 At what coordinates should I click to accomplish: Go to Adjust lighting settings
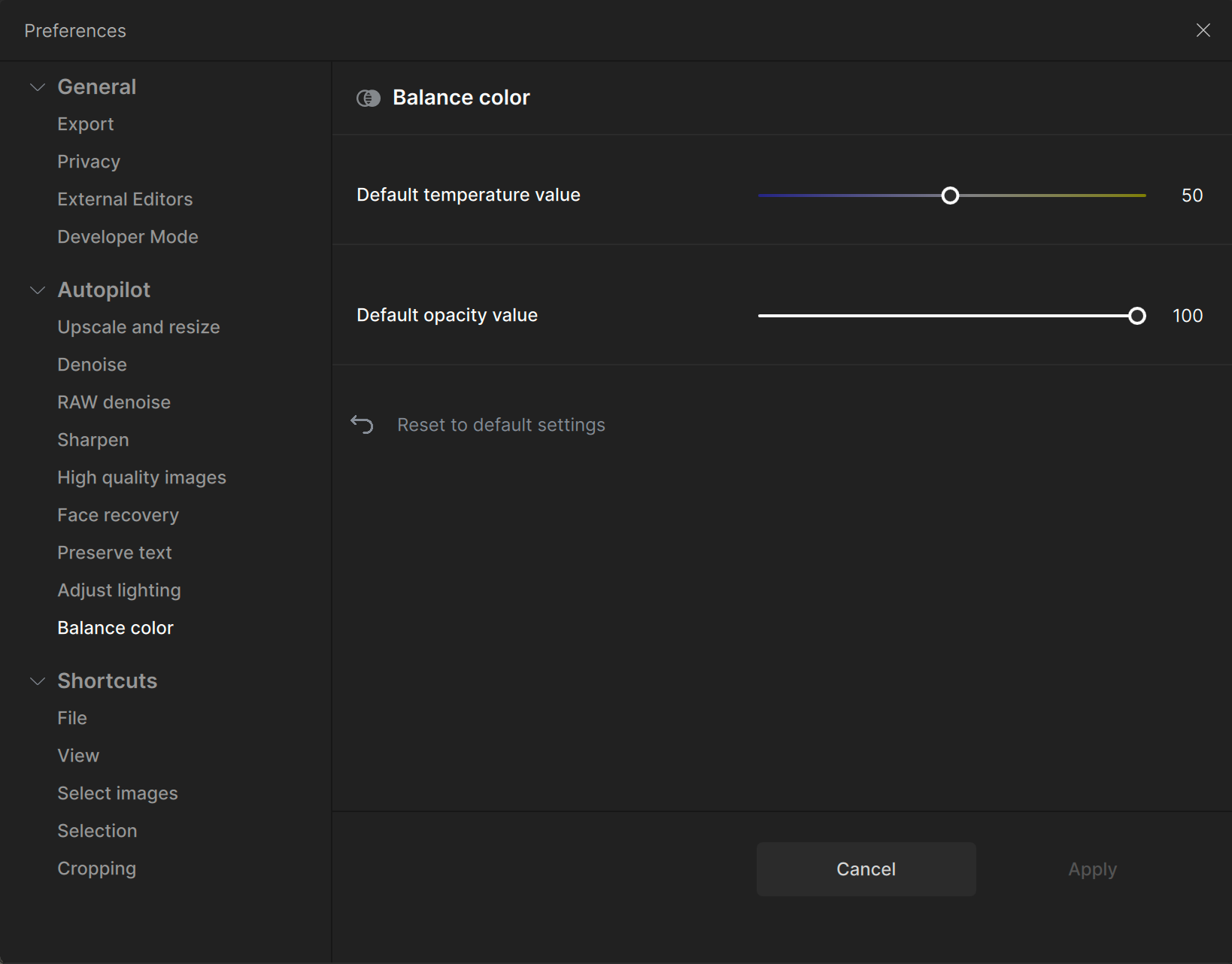(x=120, y=590)
